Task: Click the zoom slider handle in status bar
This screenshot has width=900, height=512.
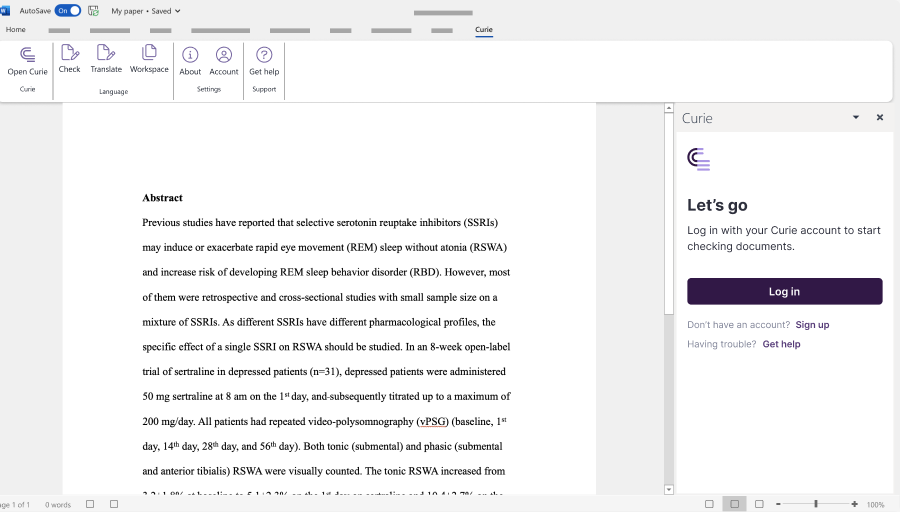Action: (x=816, y=504)
